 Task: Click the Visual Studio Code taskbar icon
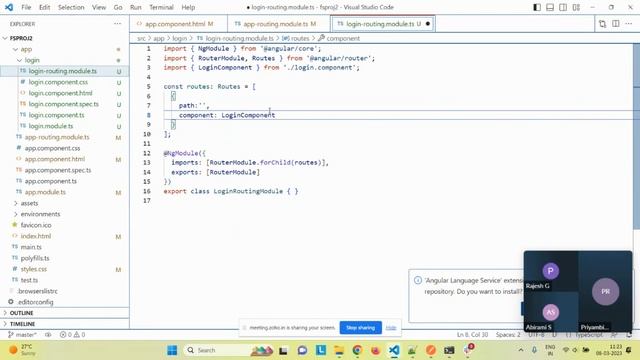click(x=394, y=350)
